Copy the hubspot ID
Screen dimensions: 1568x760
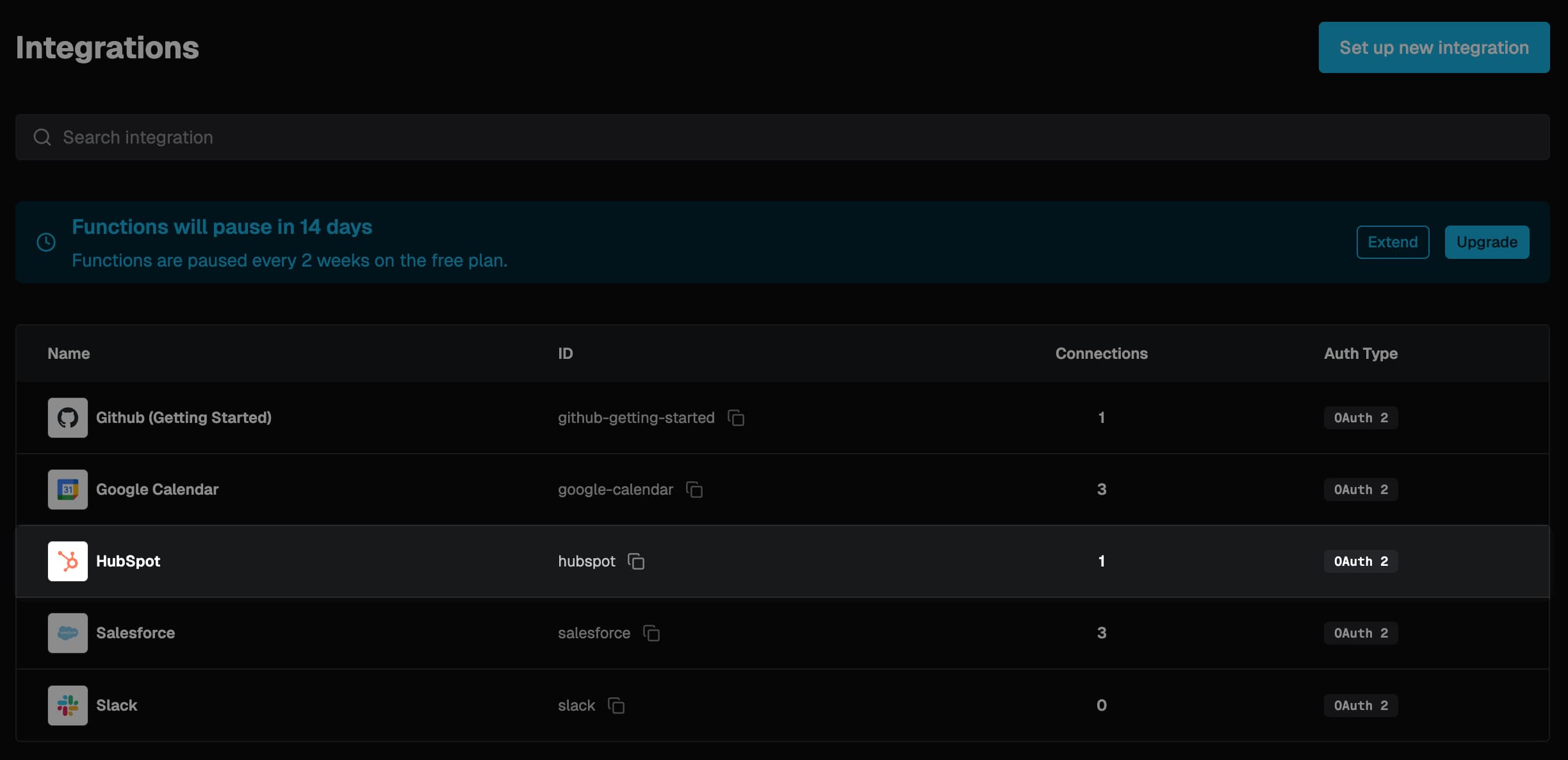pyautogui.click(x=636, y=561)
